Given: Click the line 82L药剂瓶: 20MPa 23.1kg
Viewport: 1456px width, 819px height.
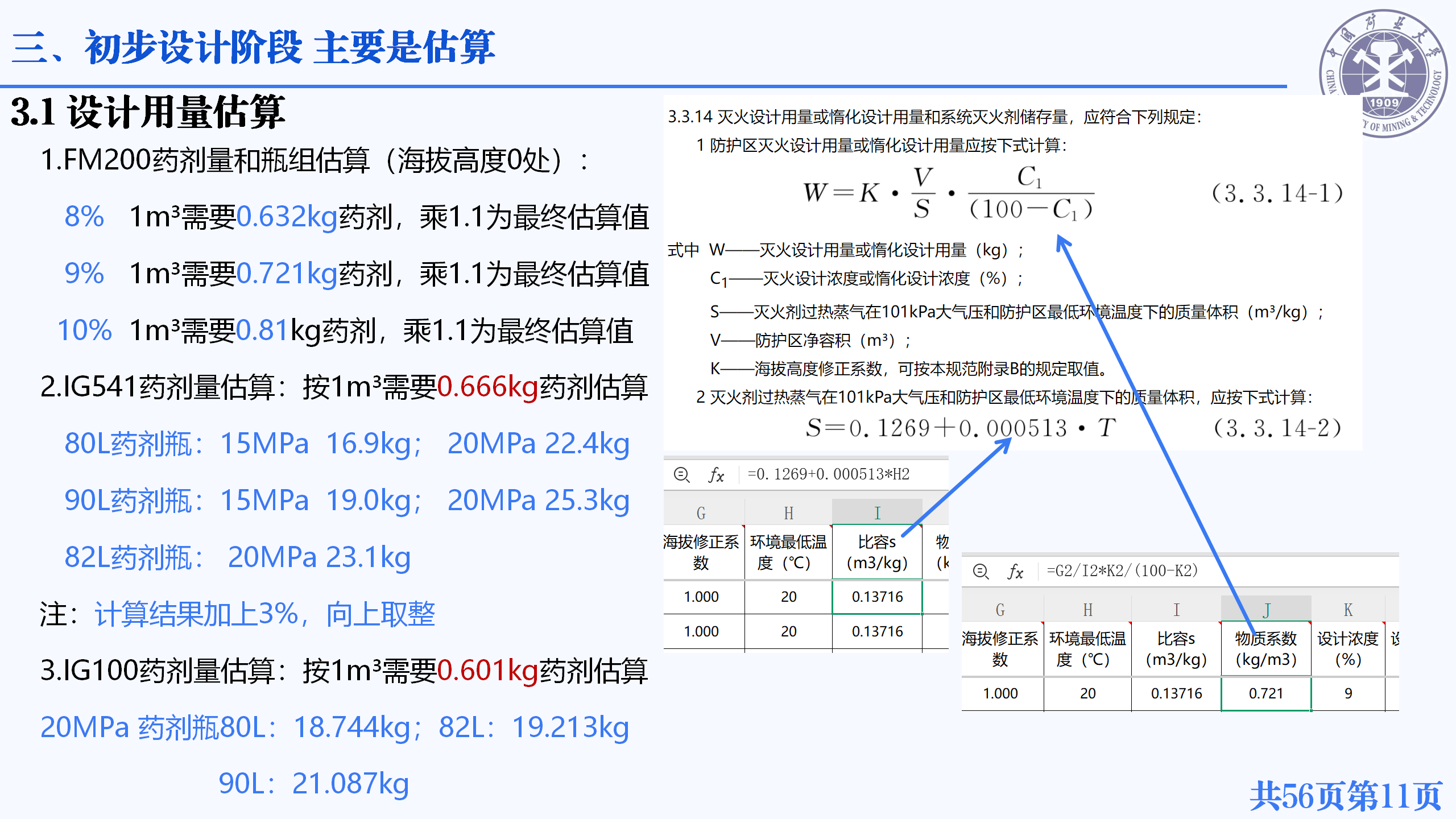Looking at the screenshot, I should pos(237,557).
